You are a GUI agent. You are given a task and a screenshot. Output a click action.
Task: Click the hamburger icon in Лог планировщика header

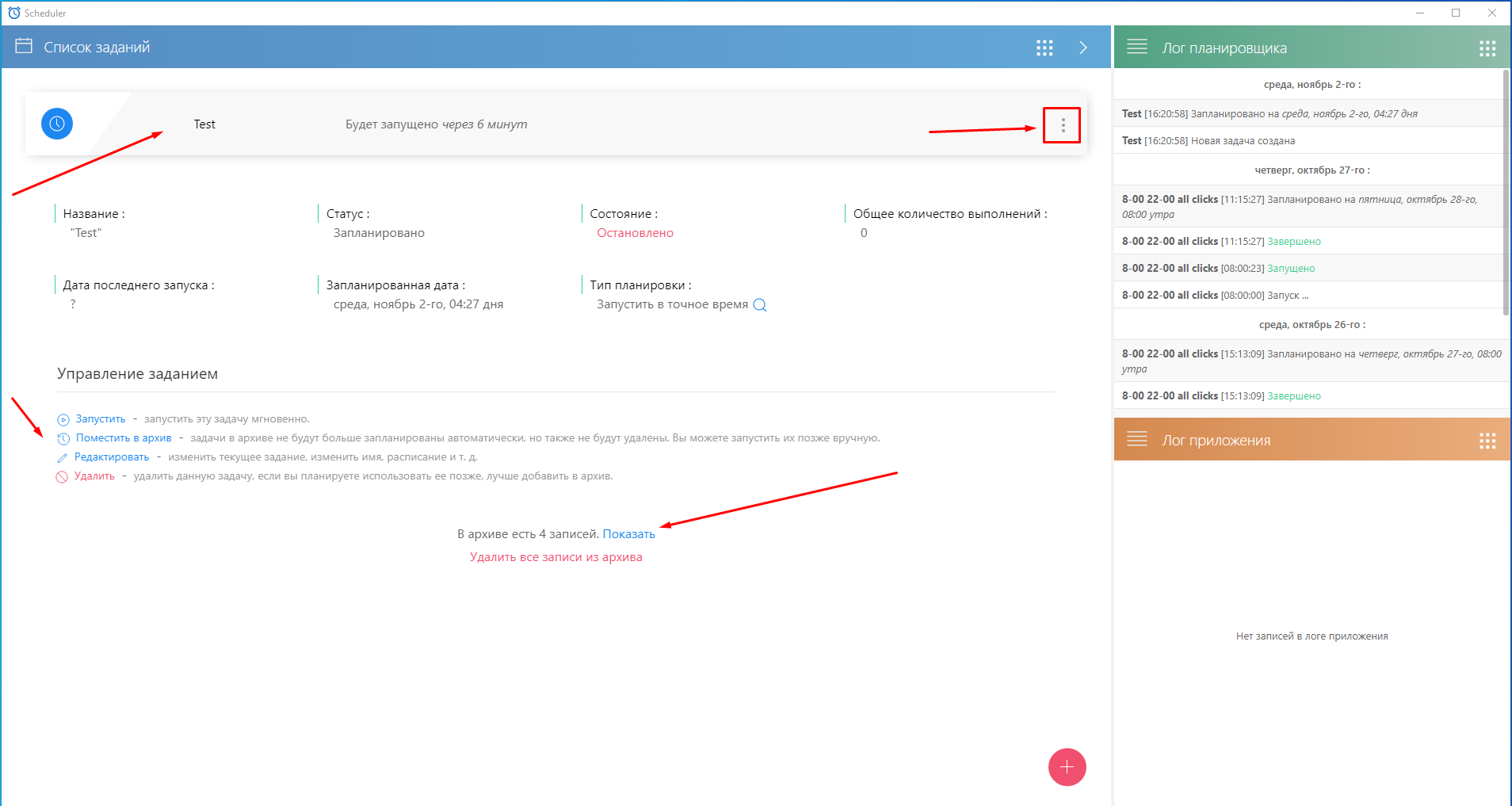click(1137, 47)
